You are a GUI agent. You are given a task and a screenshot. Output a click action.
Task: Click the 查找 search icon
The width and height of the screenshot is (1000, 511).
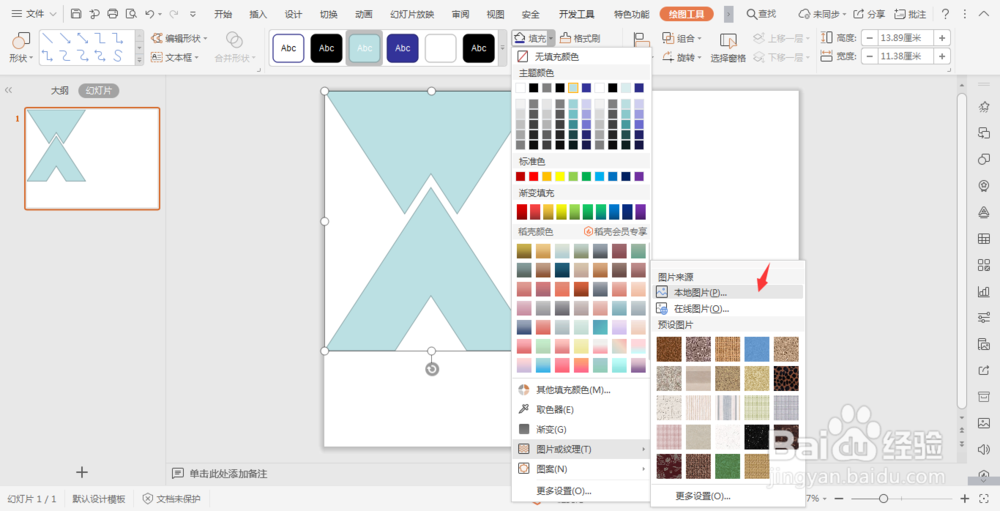(x=751, y=13)
